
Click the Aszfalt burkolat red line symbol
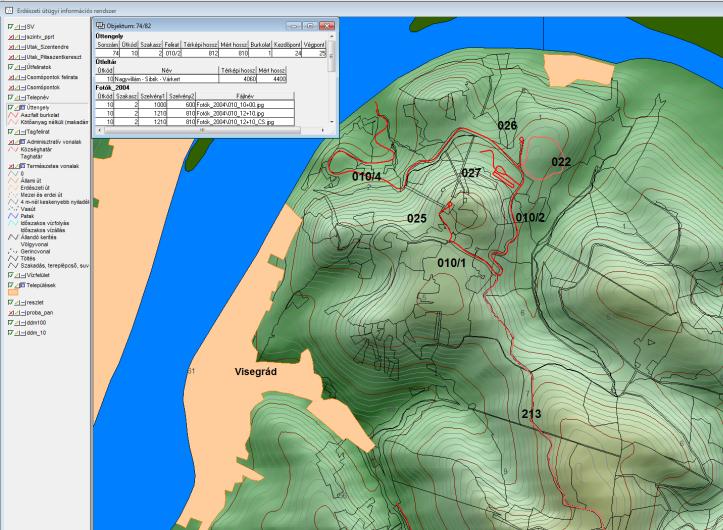[13, 115]
